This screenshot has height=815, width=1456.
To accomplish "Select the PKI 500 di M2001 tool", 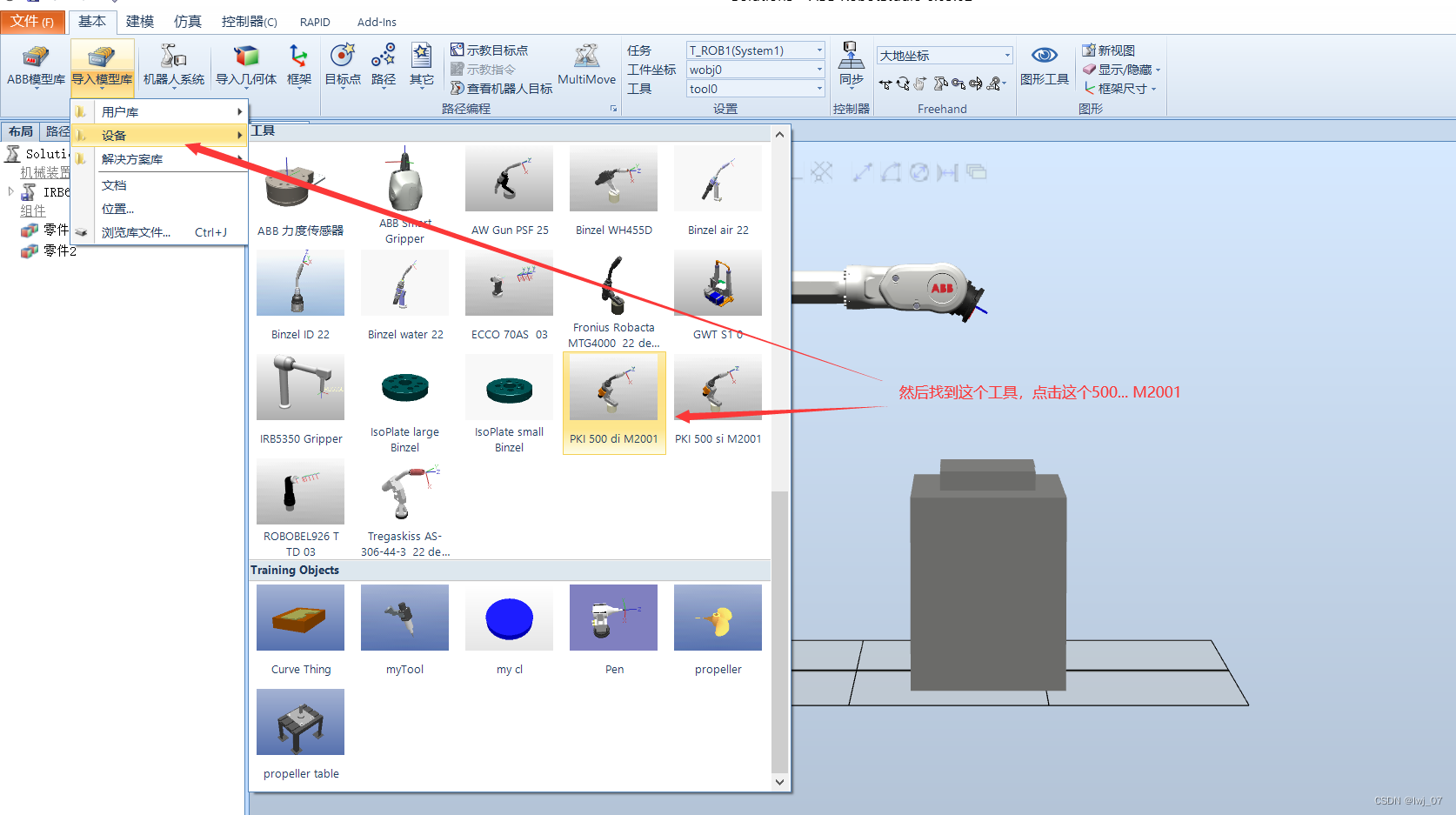I will click(614, 403).
